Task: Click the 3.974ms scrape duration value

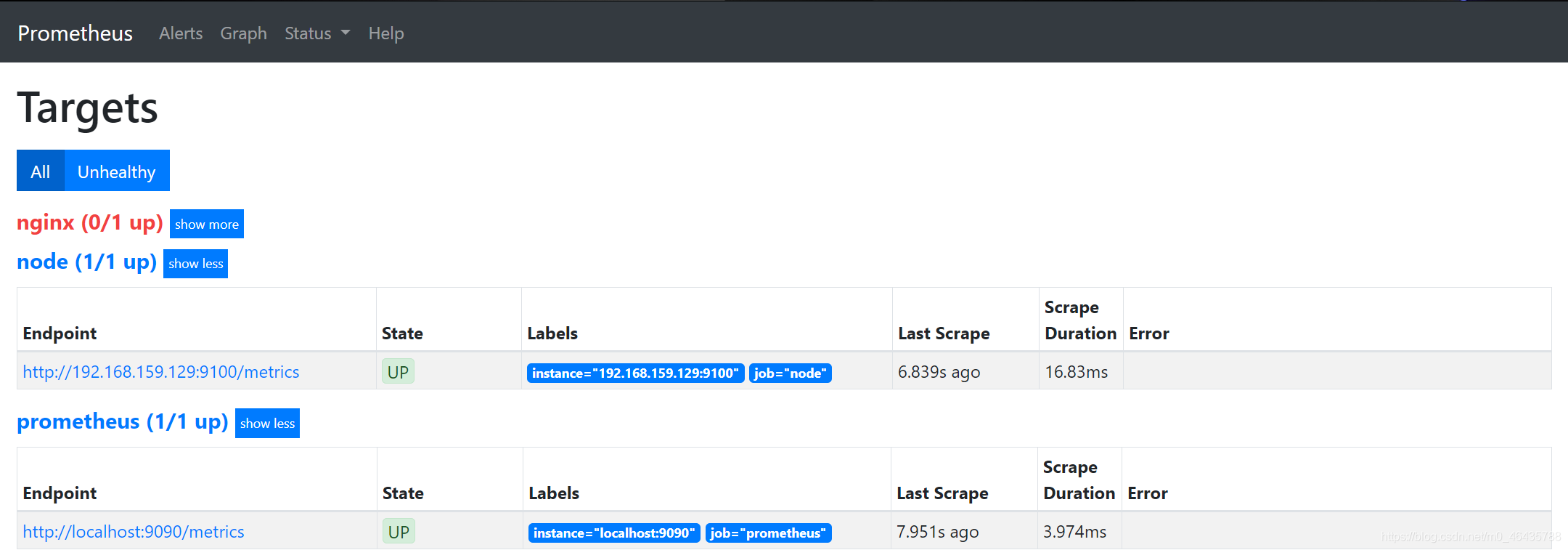Action: [x=1075, y=532]
